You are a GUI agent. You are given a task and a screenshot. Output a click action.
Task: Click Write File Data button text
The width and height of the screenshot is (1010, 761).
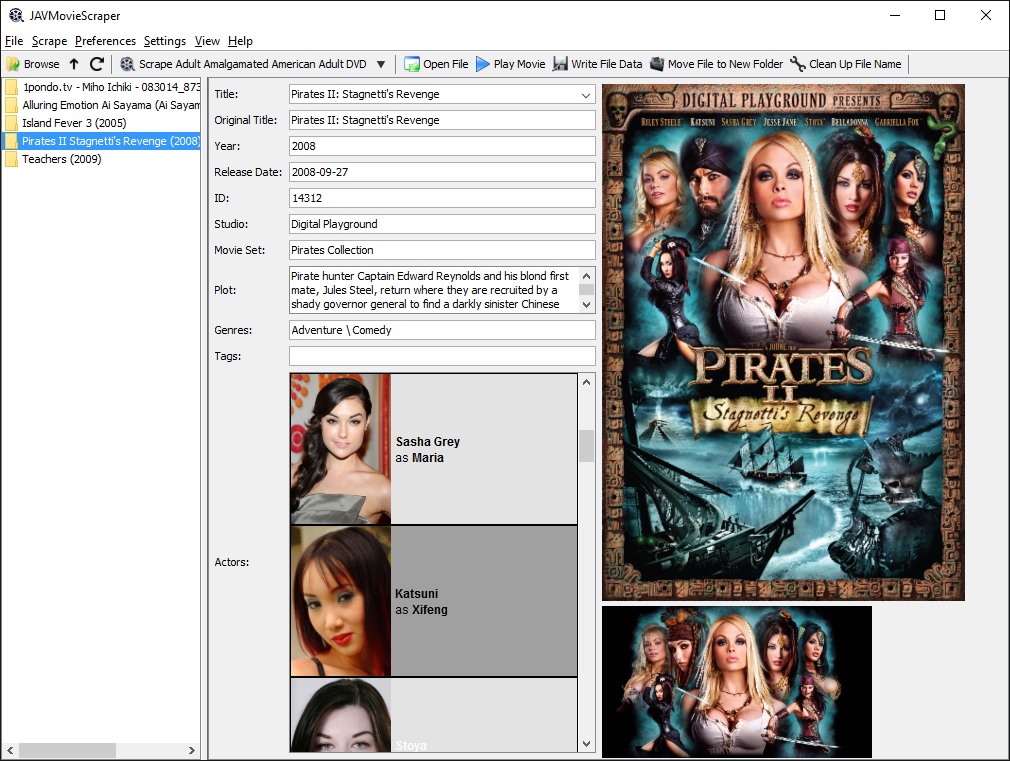pos(607,64)
